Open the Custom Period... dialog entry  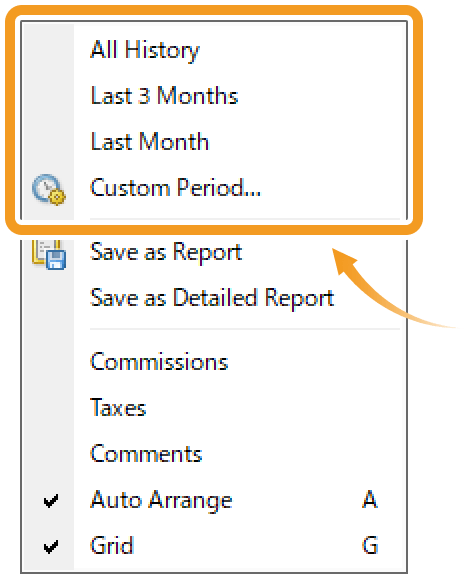pos(175,187)
